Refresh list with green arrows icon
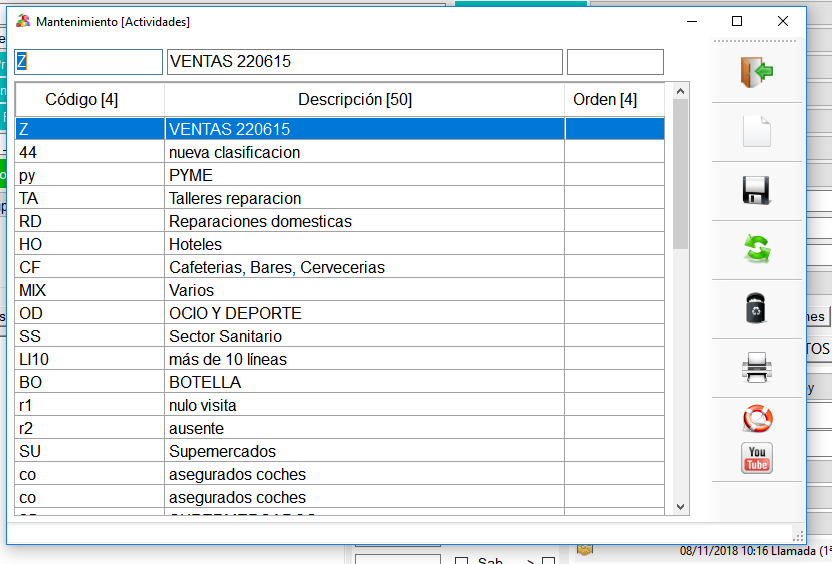 [757, 249]
